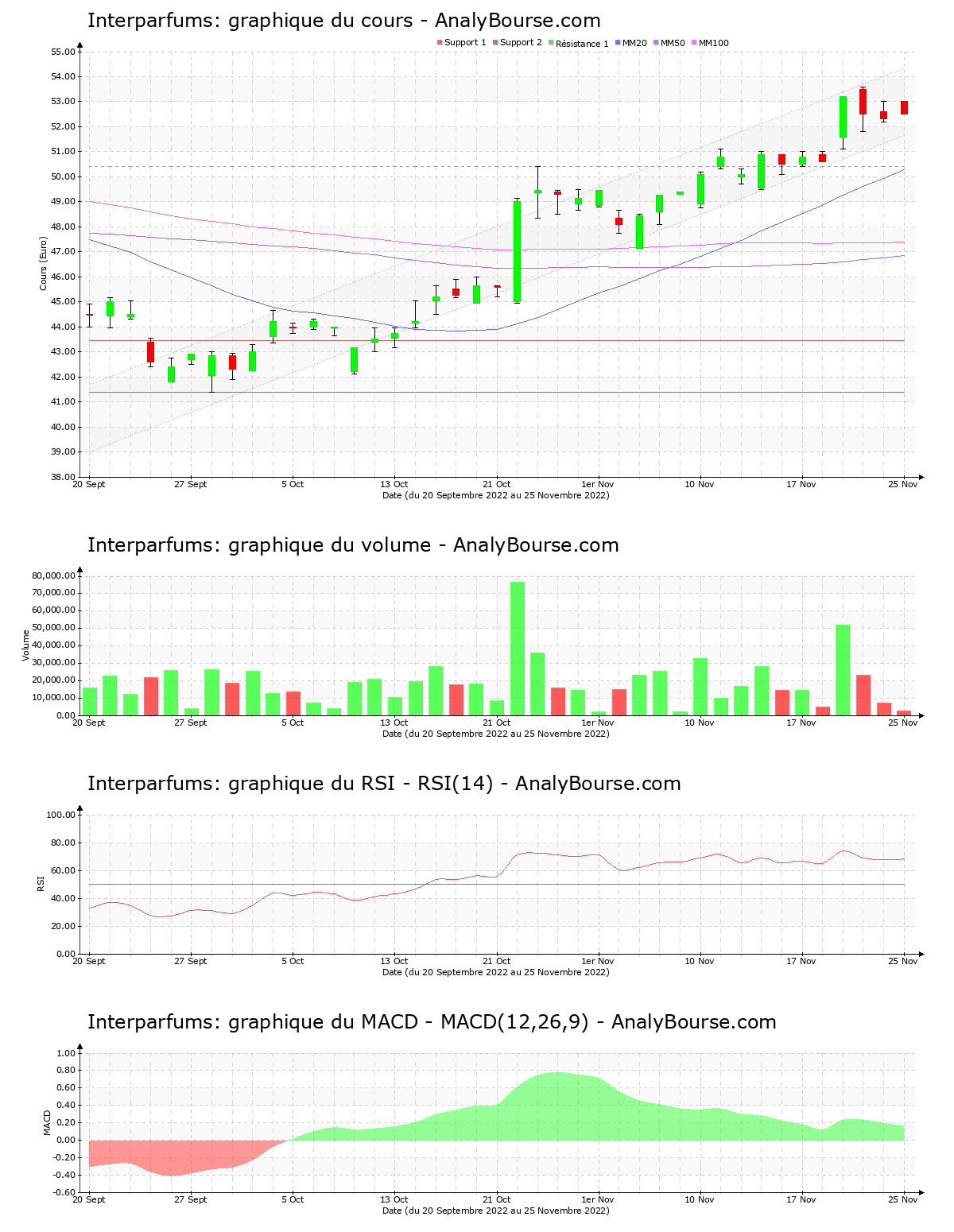
Task: Click '10 Nov' date under the MACD chart
Action: click(700, 1199)
